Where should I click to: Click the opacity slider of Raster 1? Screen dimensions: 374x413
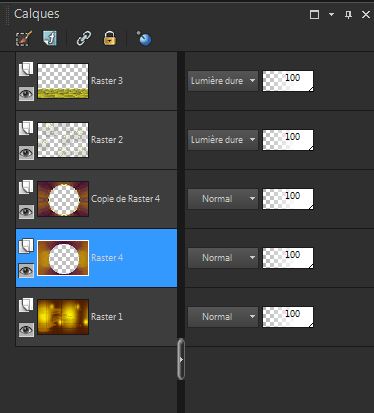click(288, 317)
